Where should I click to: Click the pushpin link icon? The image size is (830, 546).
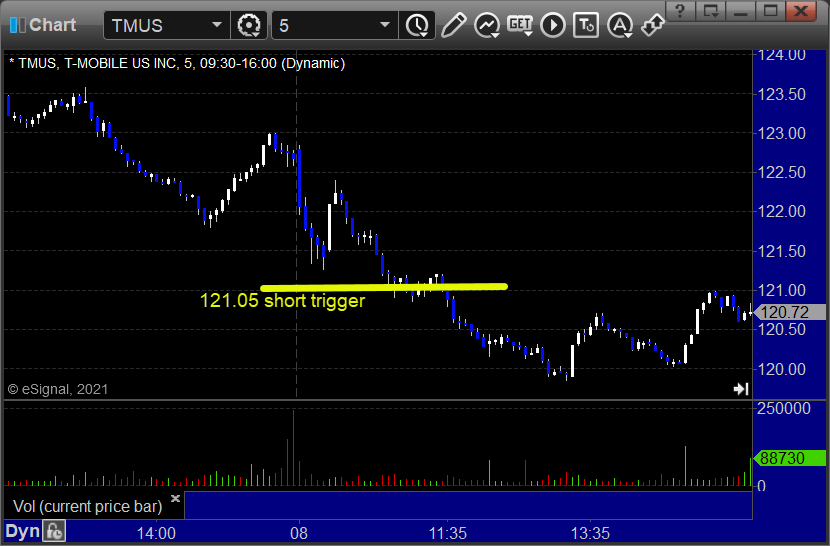tap(652, 25)
